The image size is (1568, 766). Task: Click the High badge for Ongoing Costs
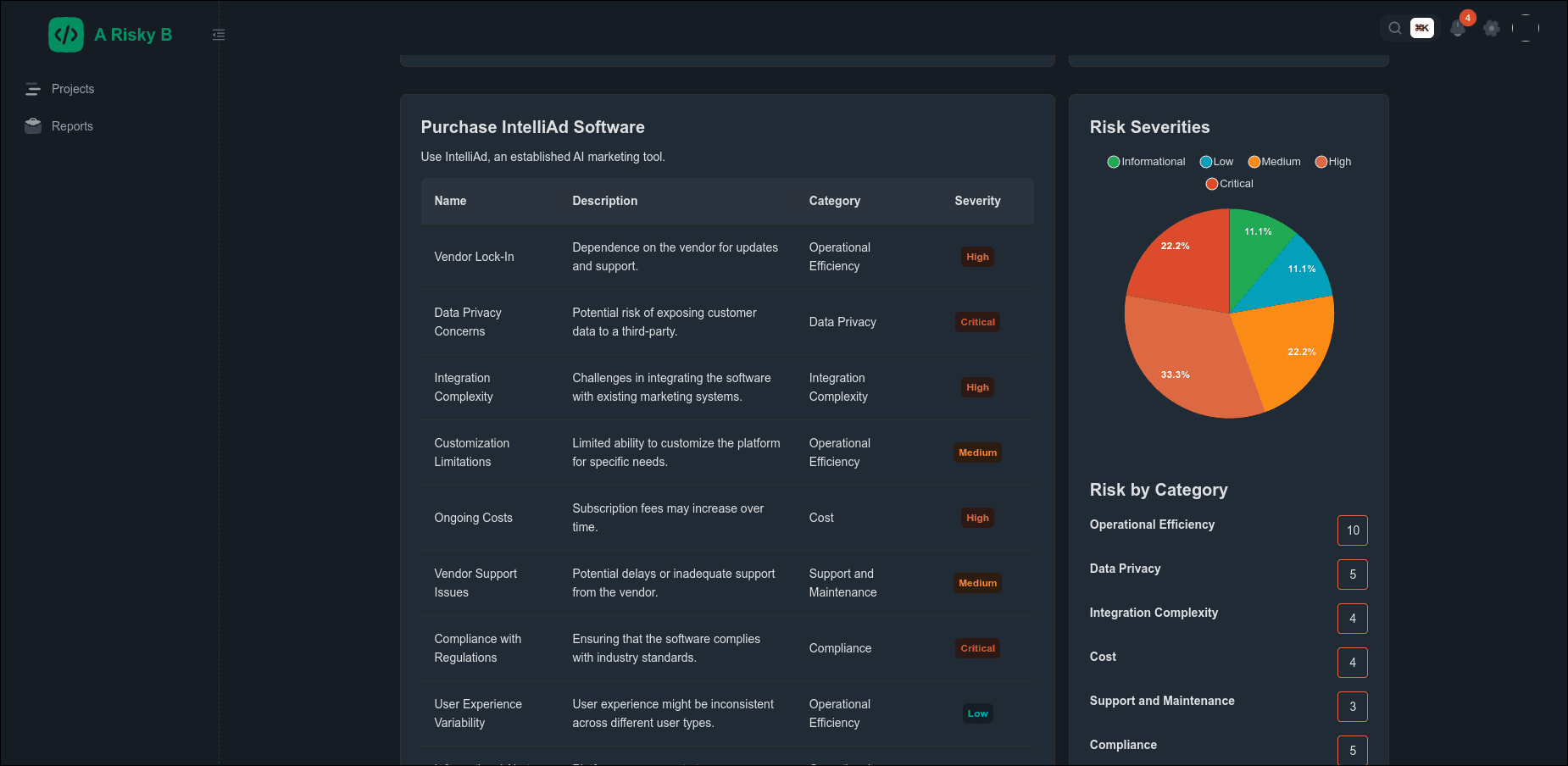(977, 518)
